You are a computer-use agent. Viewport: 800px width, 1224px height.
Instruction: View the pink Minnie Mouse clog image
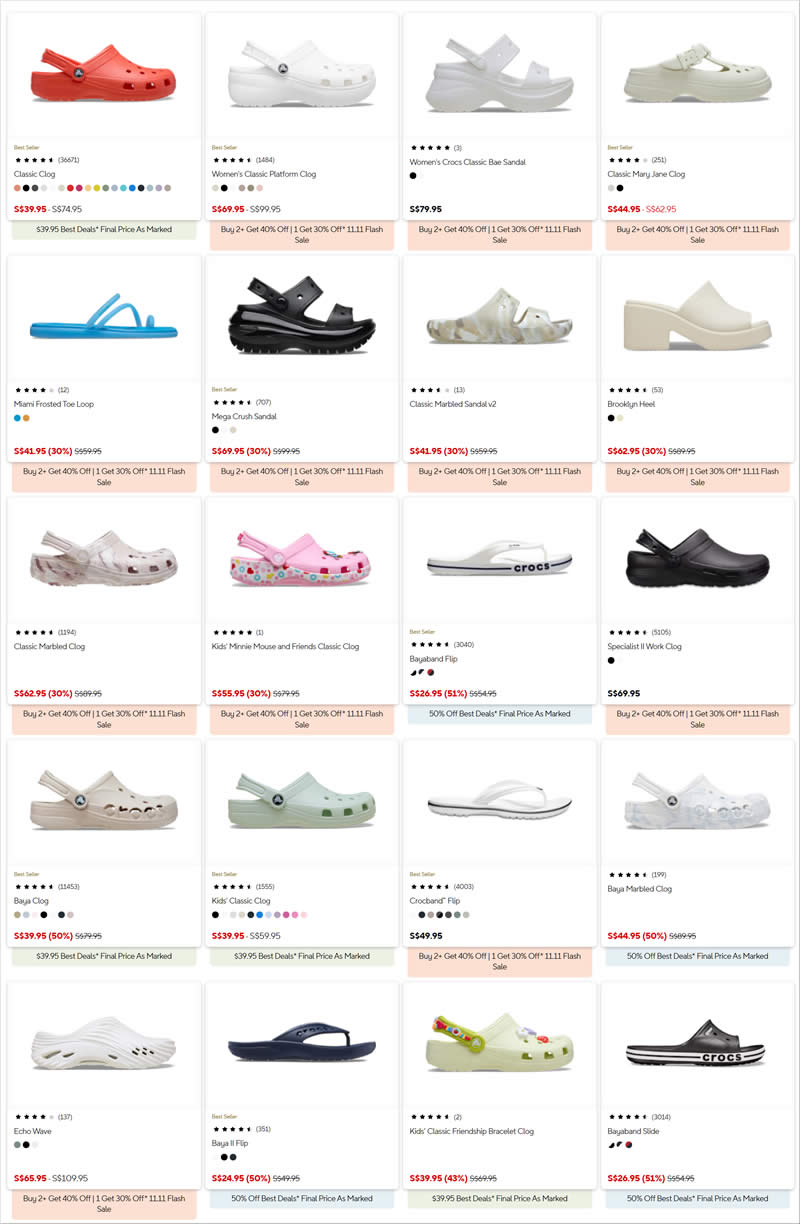(x=302, y=558)
